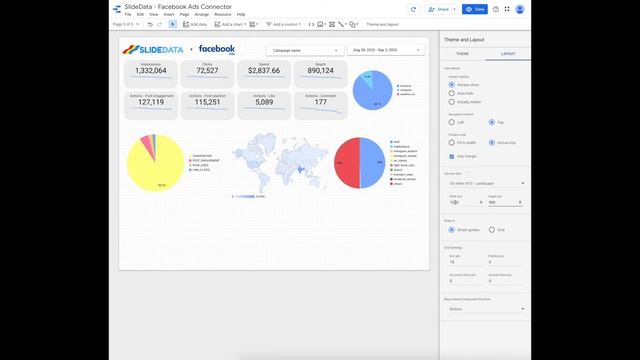
Task: Open the date range picker
Action: tap(386, 50)
